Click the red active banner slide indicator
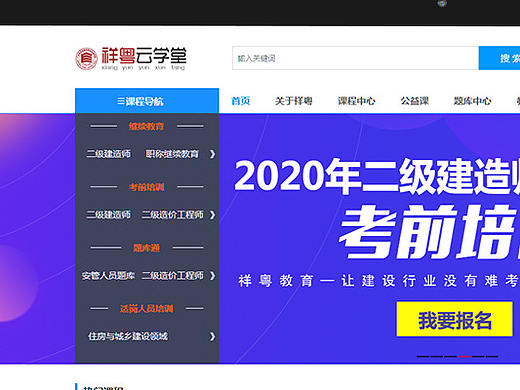 coord(464,357)
